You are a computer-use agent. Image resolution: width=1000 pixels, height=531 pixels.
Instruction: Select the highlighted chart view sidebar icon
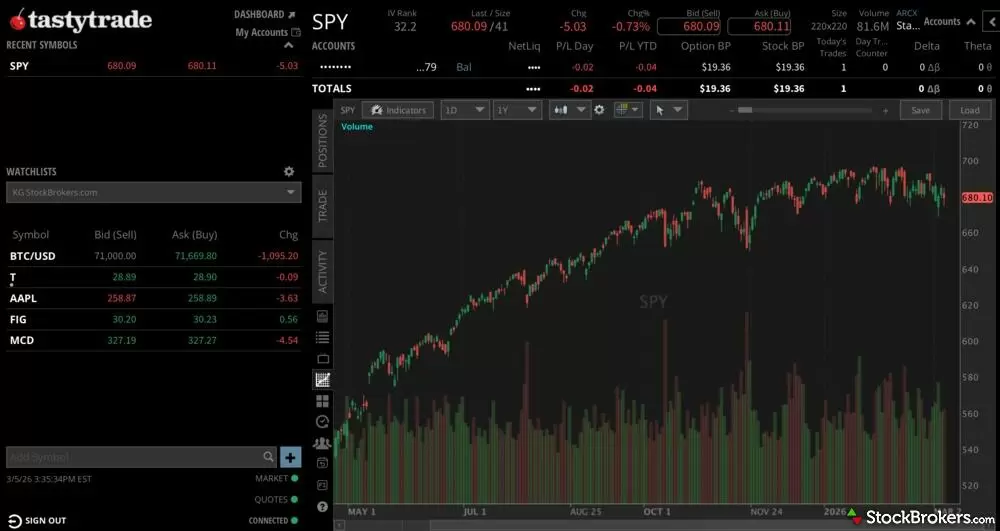click(322, 380)
